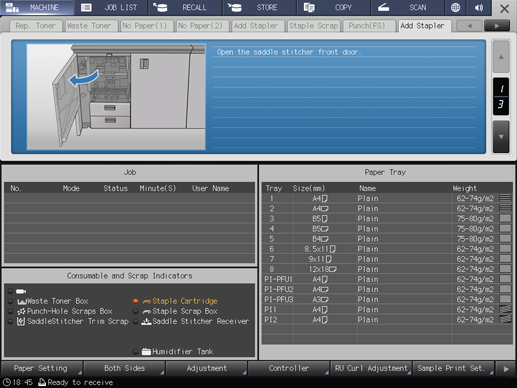Open the Paper Setting button
517x388 pixels.
click(41, 368)
